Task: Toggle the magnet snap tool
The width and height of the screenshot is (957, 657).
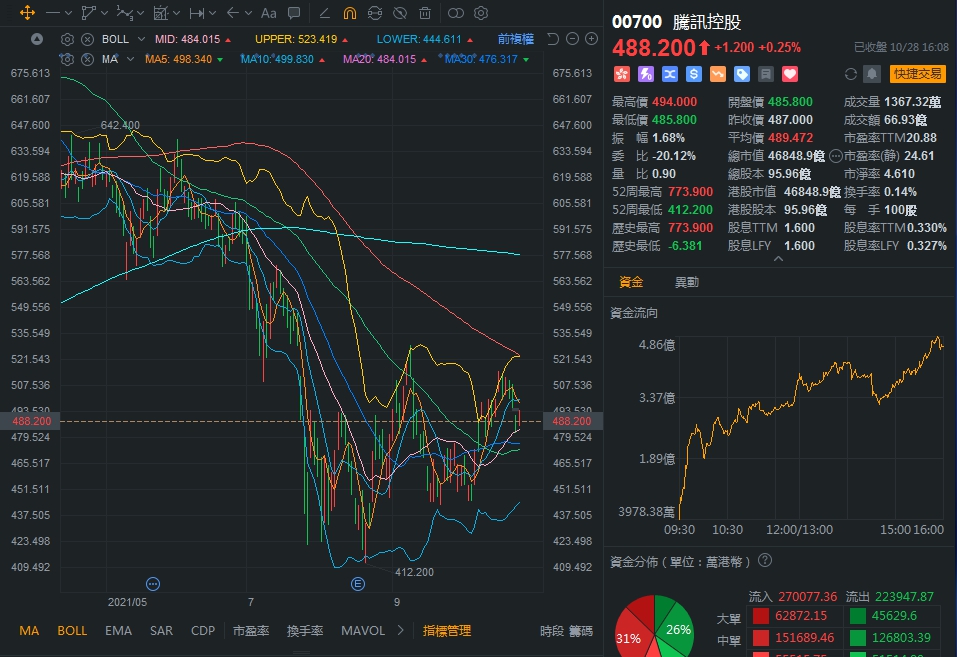Action: pyautogui.click(x=350, y=13)
